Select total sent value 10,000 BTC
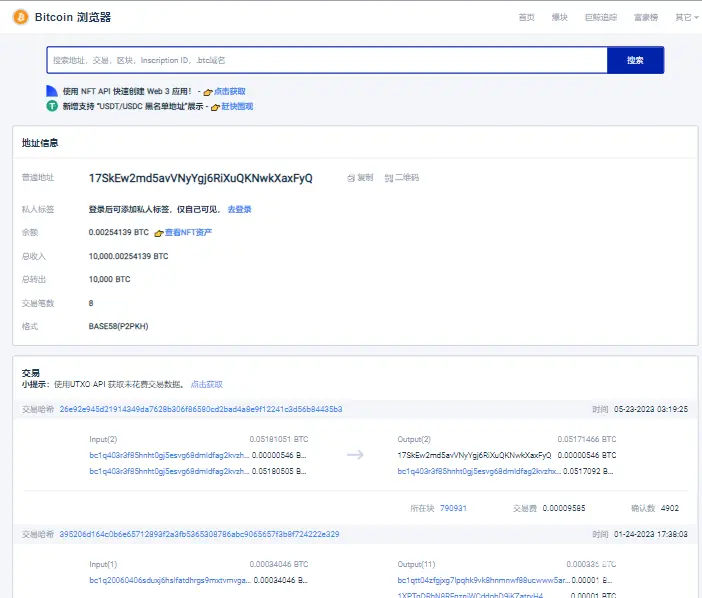 (x=110, y=279)
